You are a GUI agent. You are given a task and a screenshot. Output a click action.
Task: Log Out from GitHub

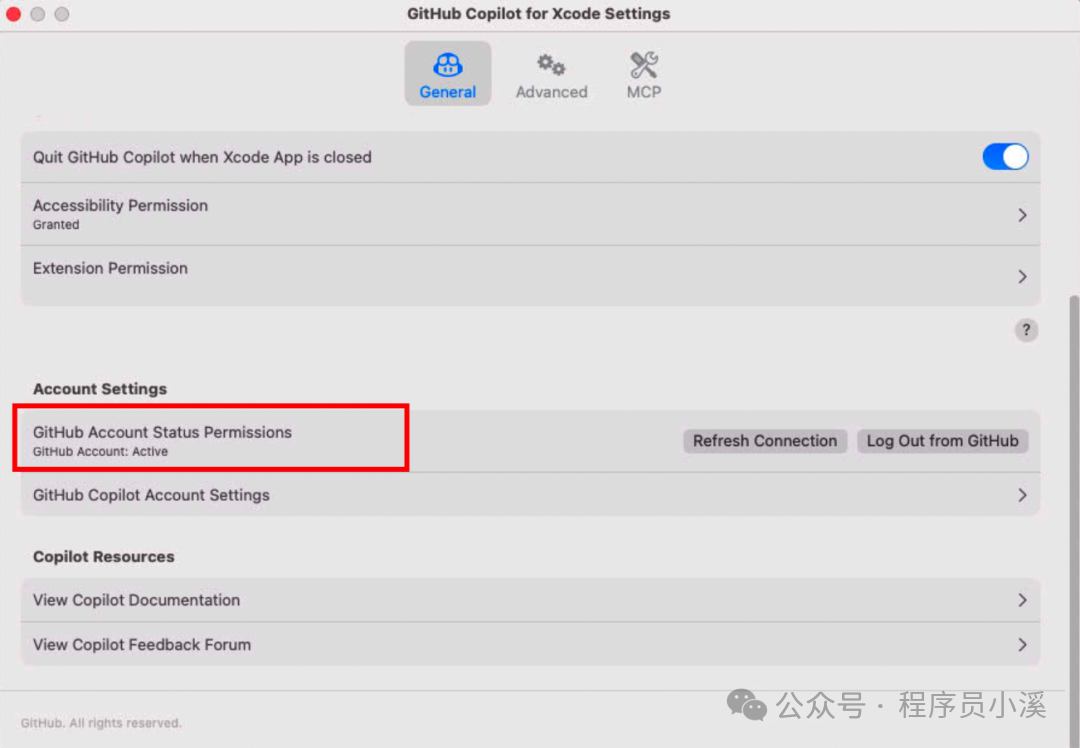[942, 441]
